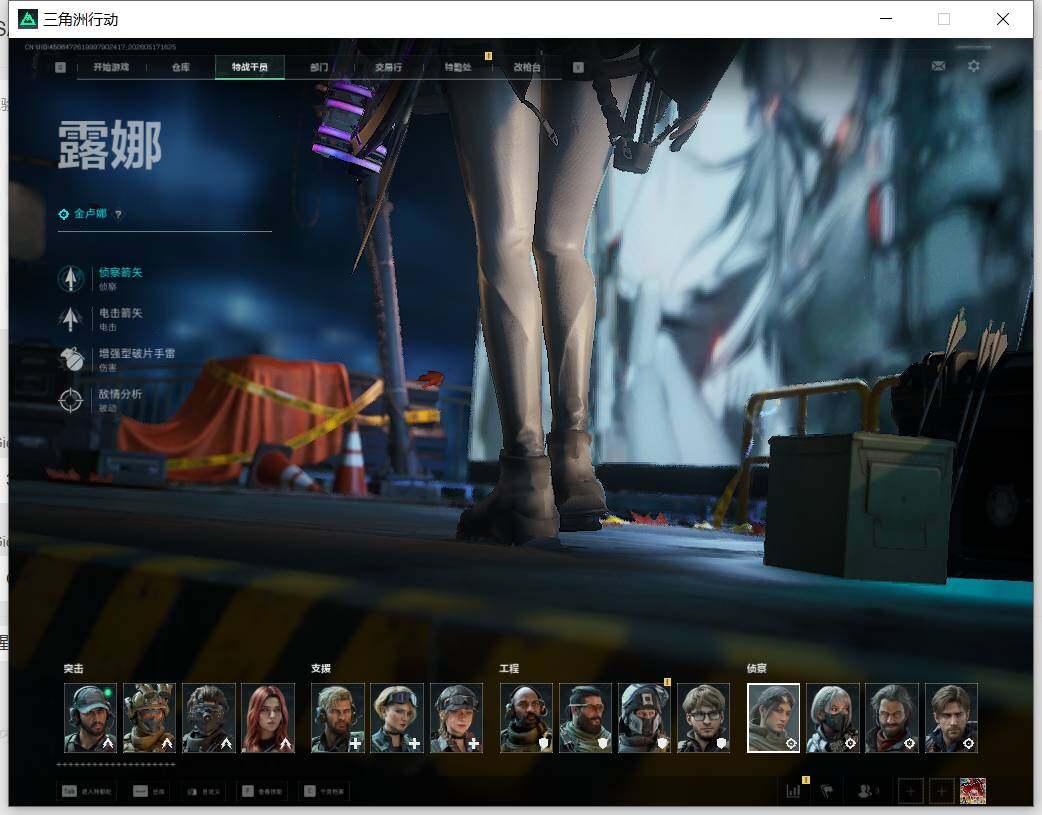Image resolution: width=1042 pixels, height=815 pixels.
Task: Select blond bearded support operator with headset
Action: 338,718
